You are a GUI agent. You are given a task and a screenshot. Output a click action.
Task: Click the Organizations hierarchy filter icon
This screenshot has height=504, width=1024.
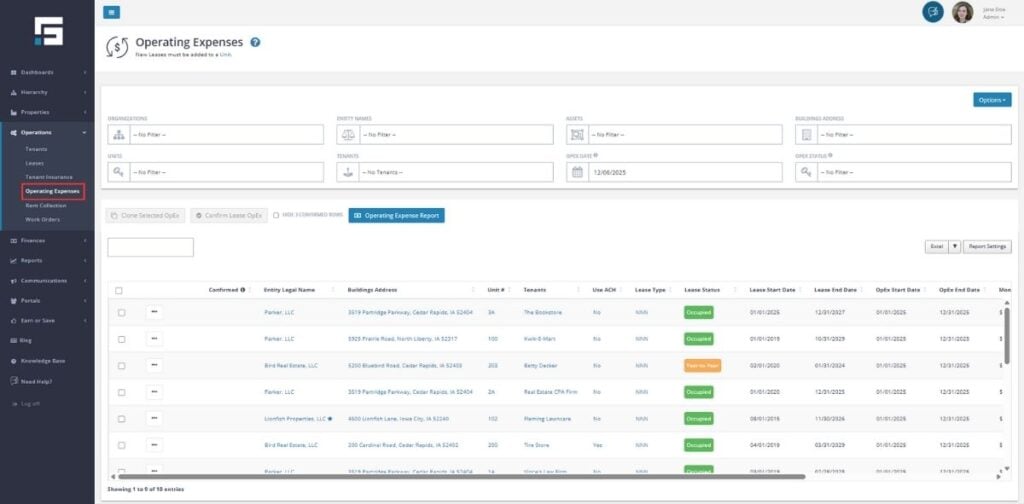click(x=119, y=134)
